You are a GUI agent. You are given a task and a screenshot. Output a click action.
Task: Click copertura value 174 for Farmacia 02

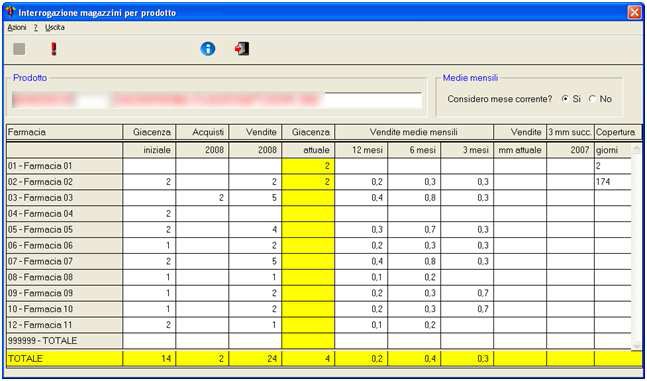pos(613,182)
